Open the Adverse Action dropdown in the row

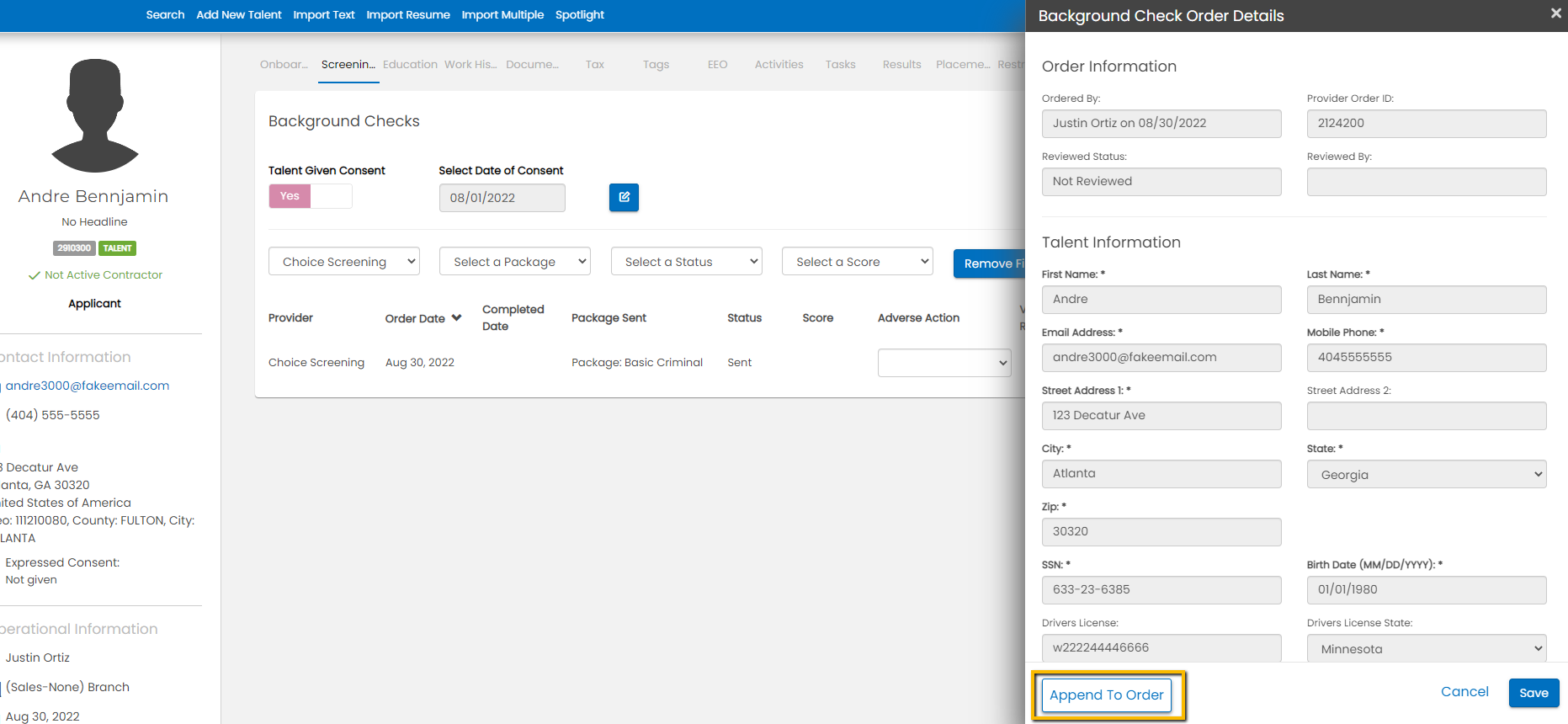point(944,363)
